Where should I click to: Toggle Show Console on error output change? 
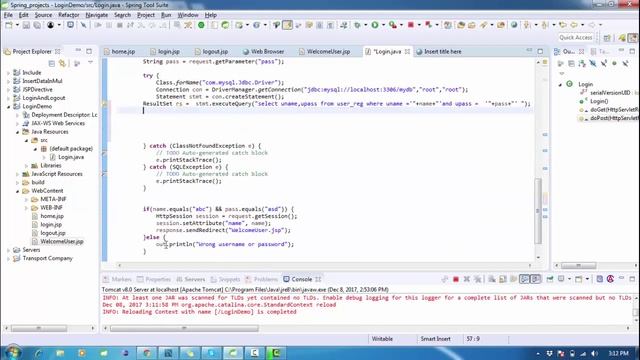pos(536,279)
